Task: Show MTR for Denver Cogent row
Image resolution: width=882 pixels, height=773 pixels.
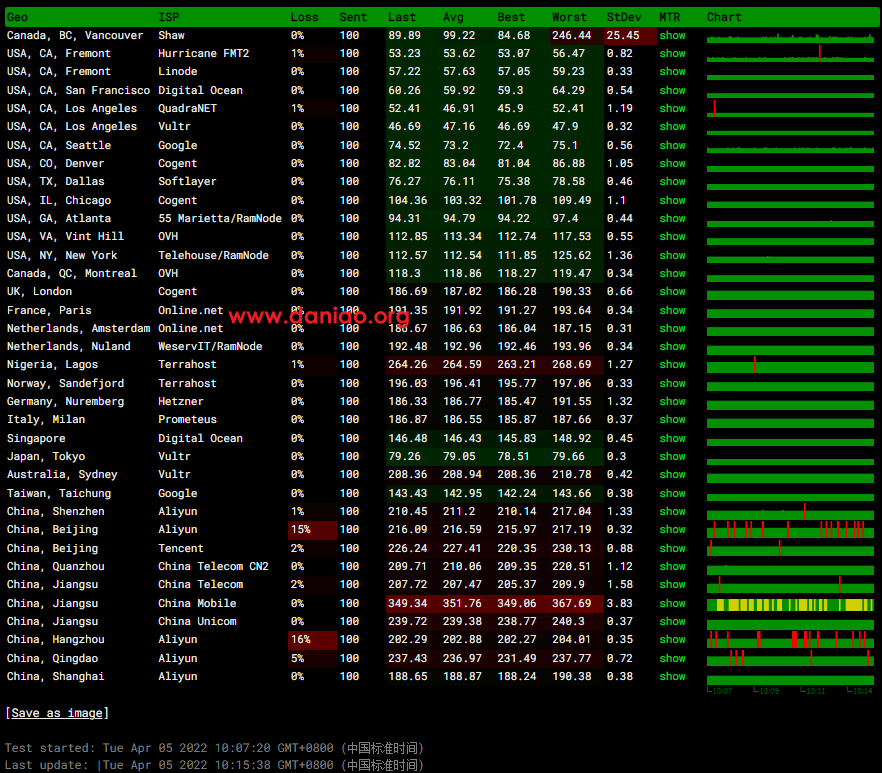Action: (x=672, y=163)
